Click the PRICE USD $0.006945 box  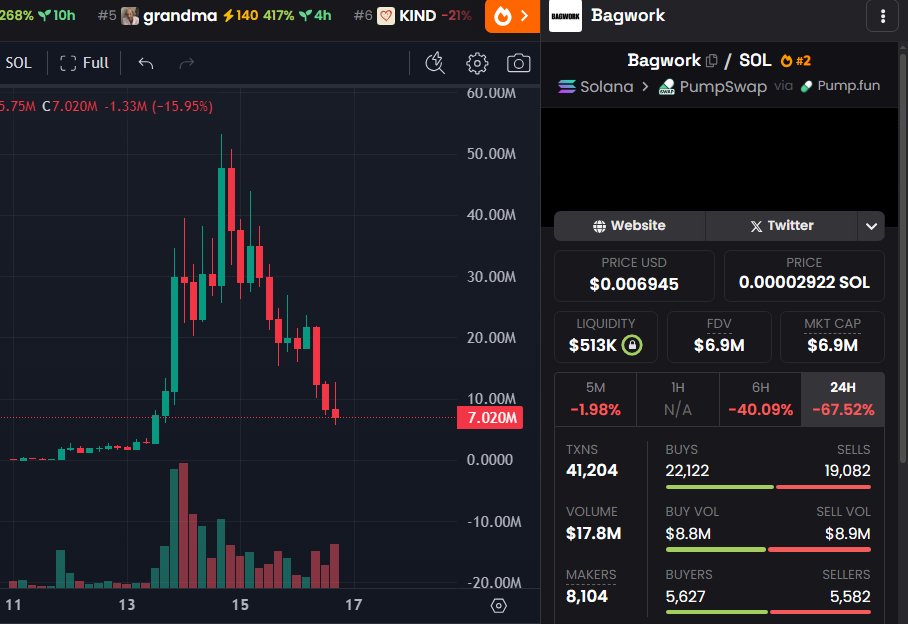634,276
